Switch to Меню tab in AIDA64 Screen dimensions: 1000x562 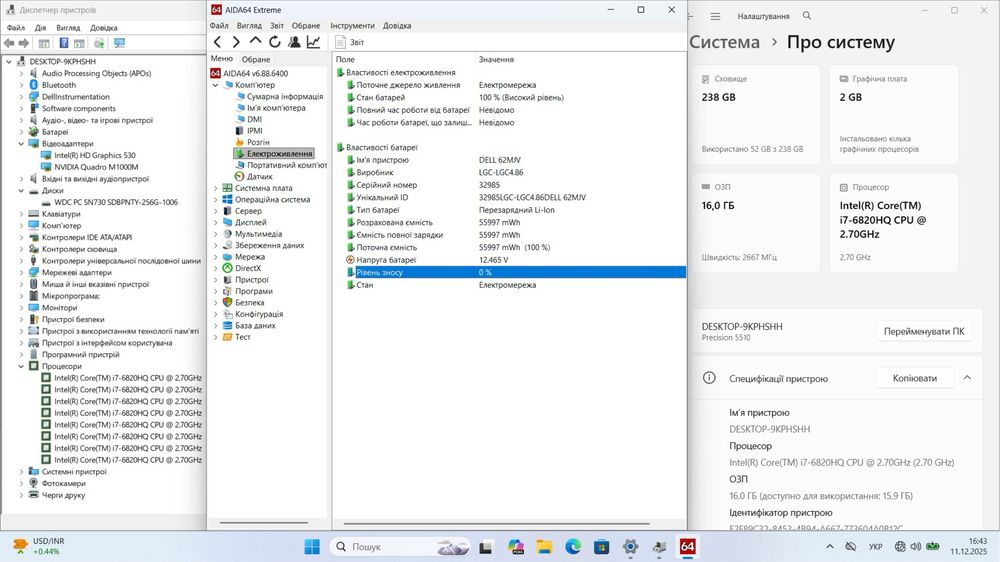[222, 58]
